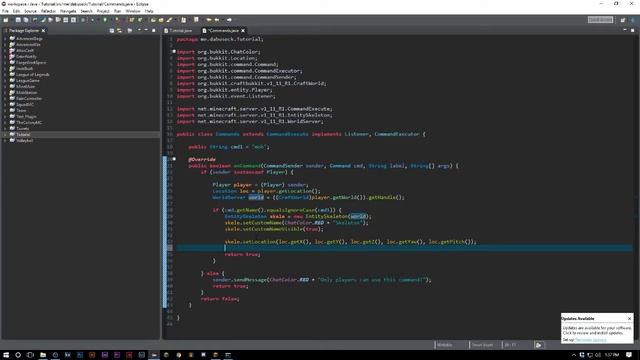Collapse the onCommand method fold marker
This screenshot has width=640, height=360.
[x=174, y=159]
